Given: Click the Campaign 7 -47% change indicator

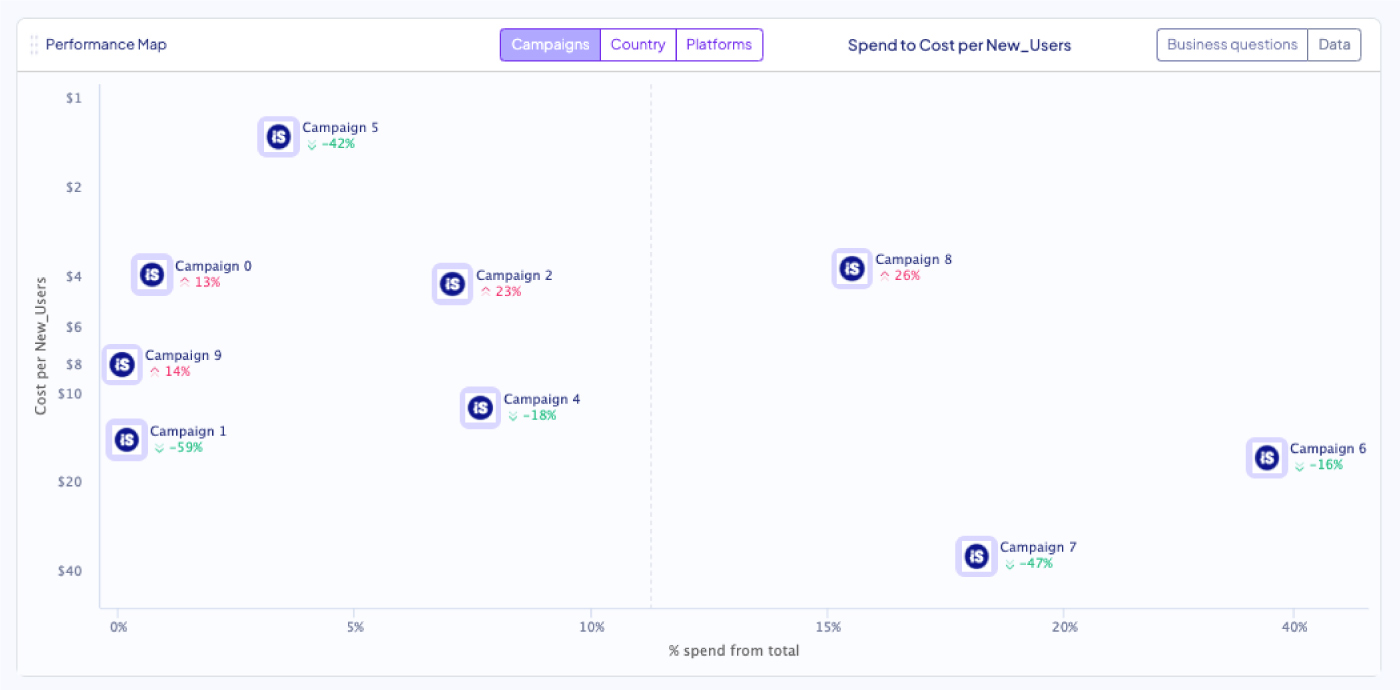Looking at the screenshot, I should [1029, 564].
